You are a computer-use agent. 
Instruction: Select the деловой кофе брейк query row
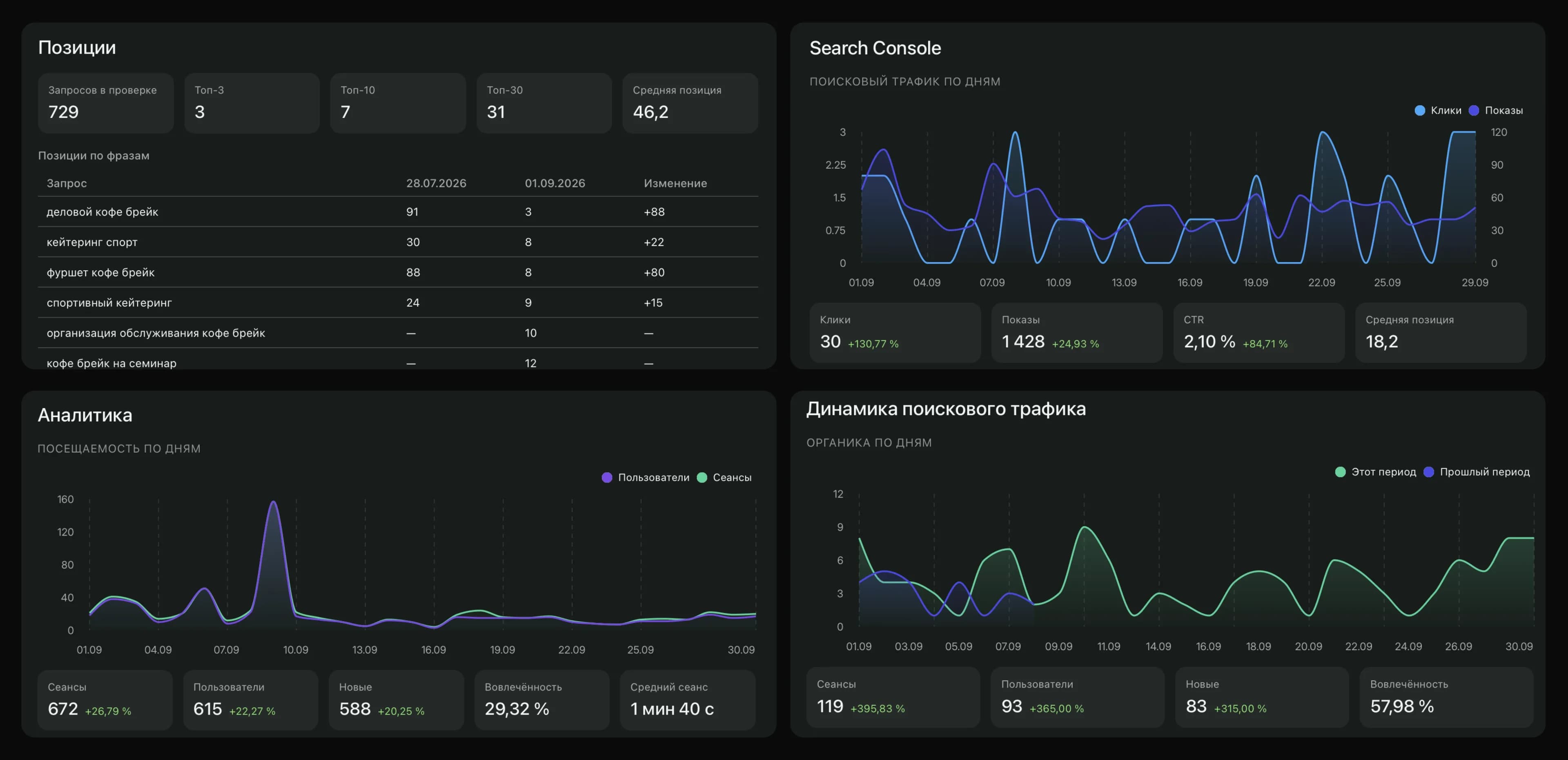[398, 212]
